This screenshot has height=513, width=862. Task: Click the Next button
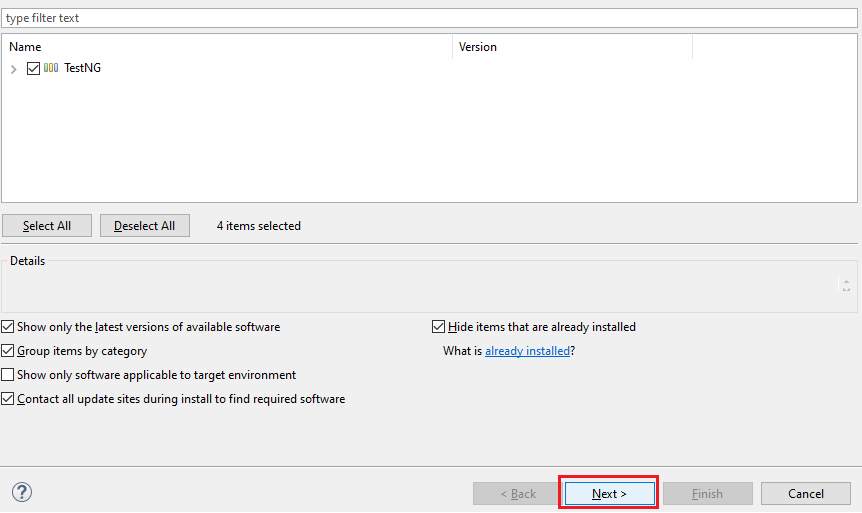(609, 493)
